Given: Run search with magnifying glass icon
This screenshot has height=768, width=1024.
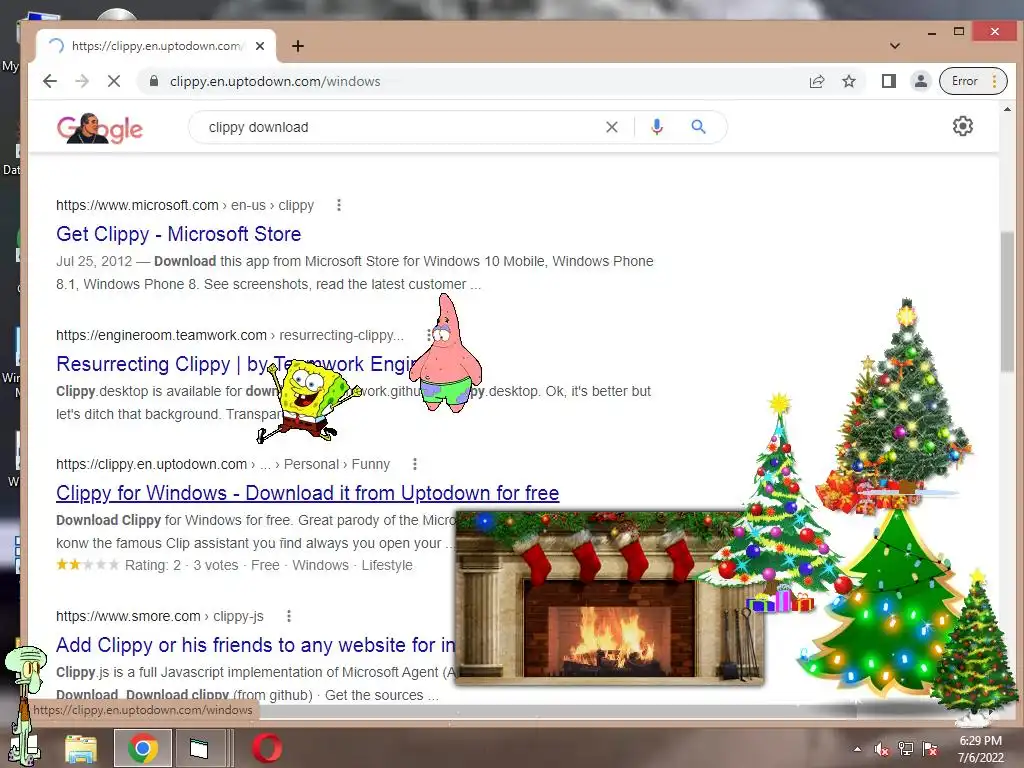Looking at the screenshot, I should (x=698, y=127).
